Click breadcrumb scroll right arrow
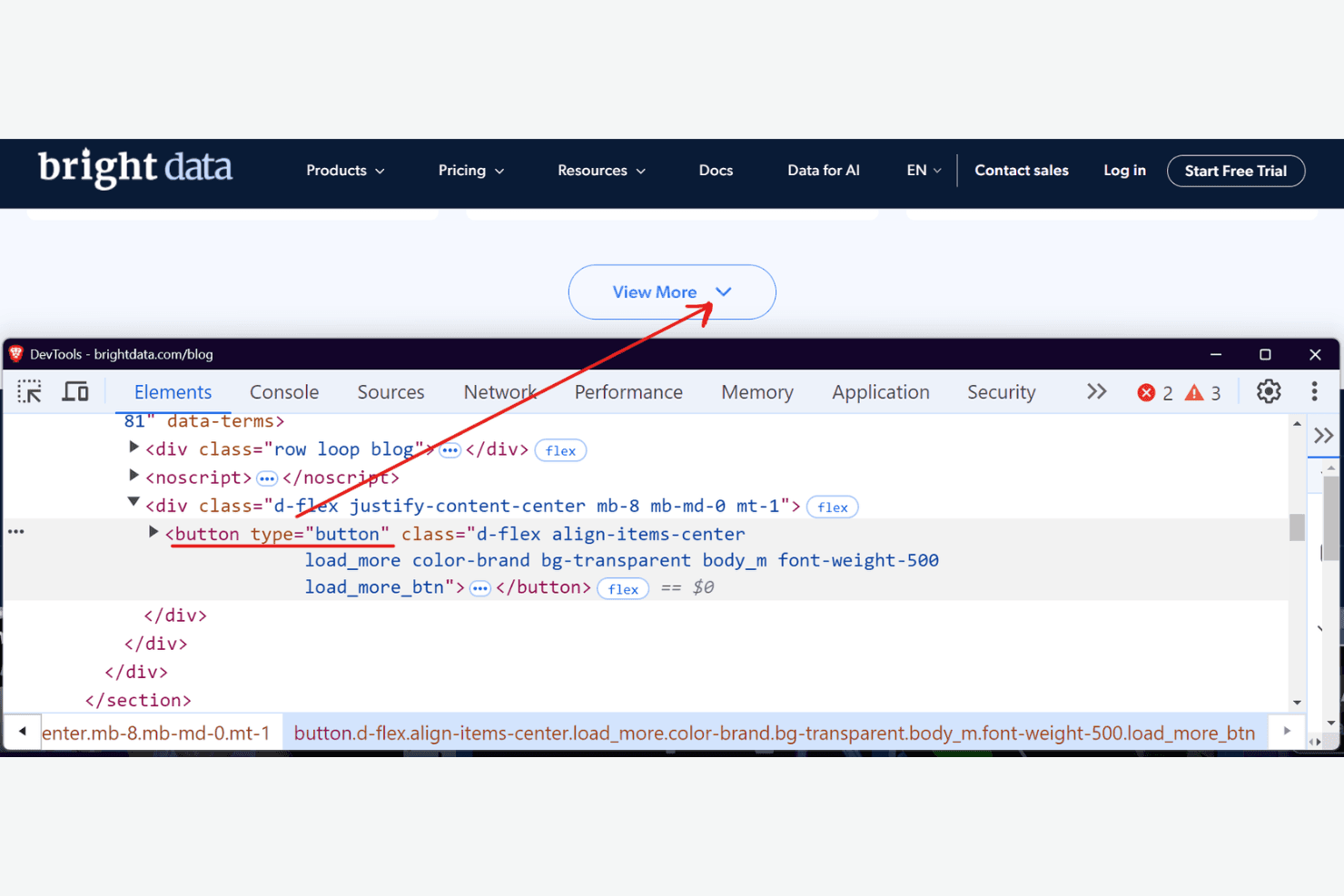1344x896 pixels. click(x=1286, y=731)
